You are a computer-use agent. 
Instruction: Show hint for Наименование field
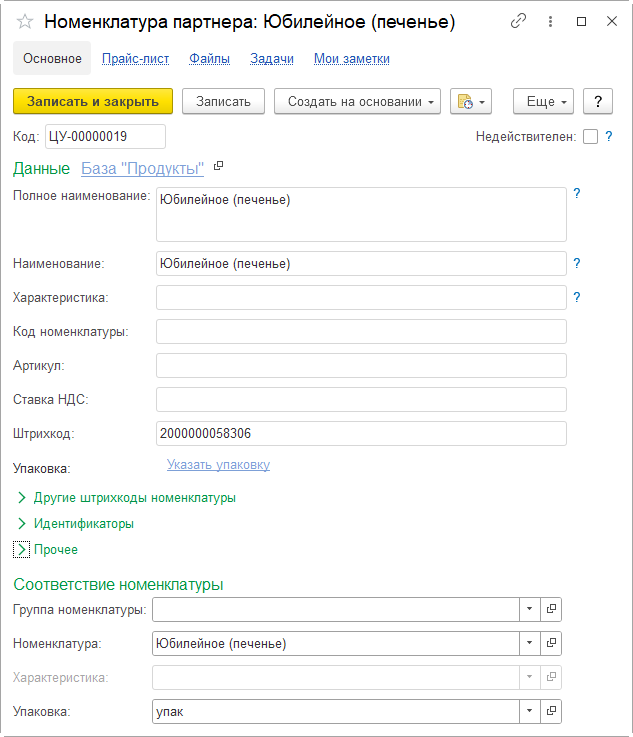coord(577,263)
